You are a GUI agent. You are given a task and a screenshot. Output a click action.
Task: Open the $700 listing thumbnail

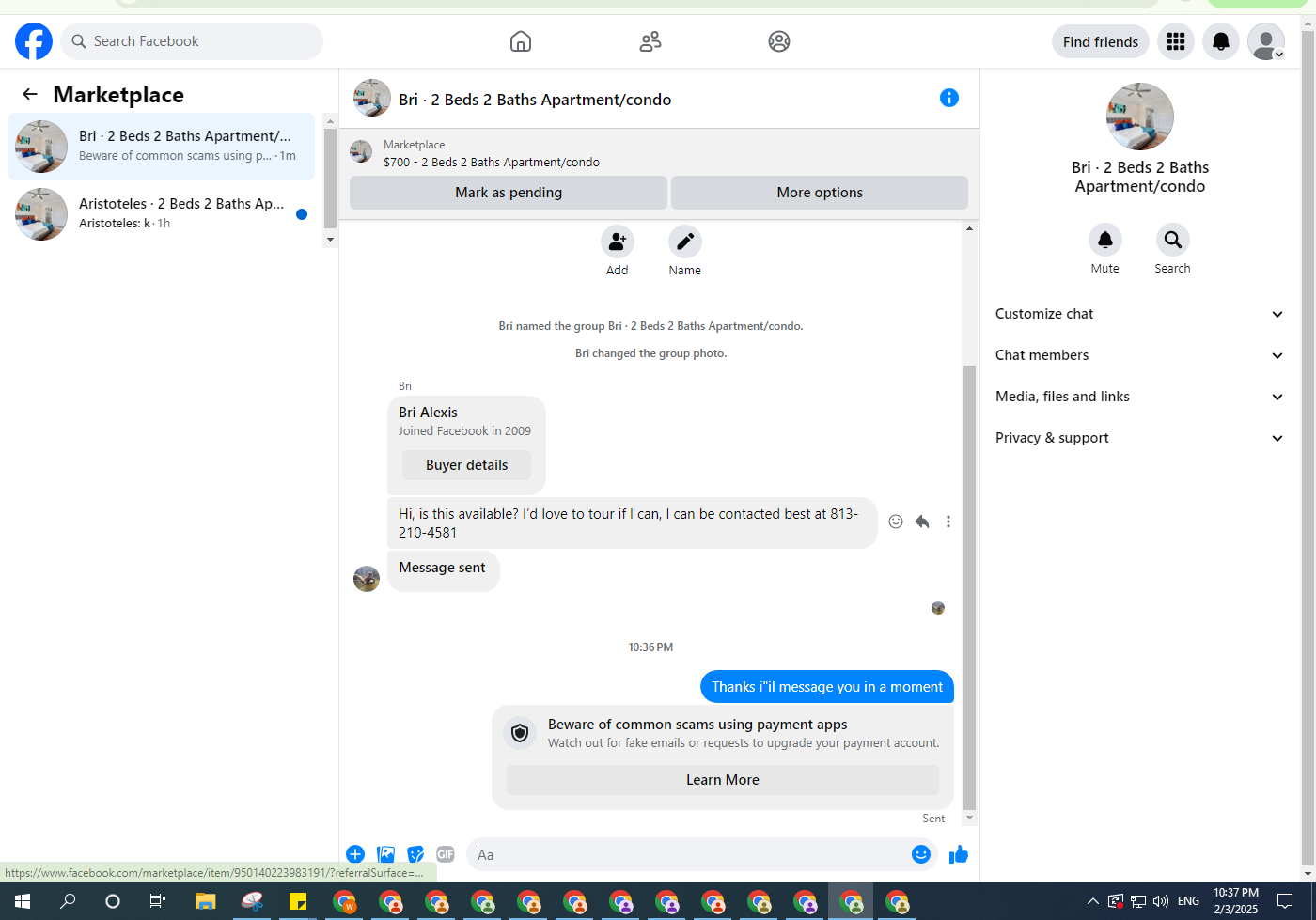(x=361, y=151)
